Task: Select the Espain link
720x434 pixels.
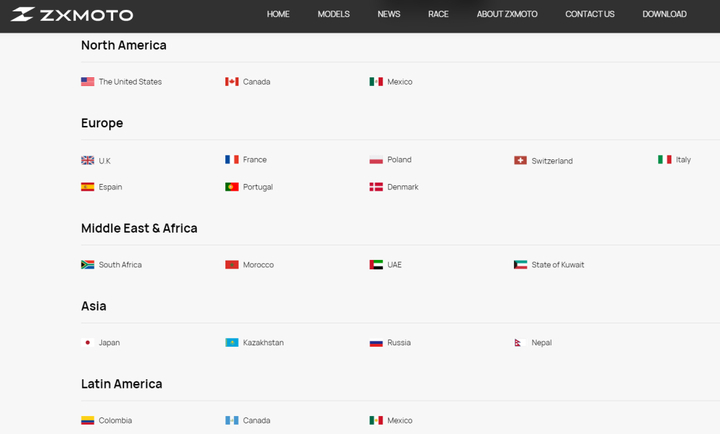Action: (x=110, y=187)
